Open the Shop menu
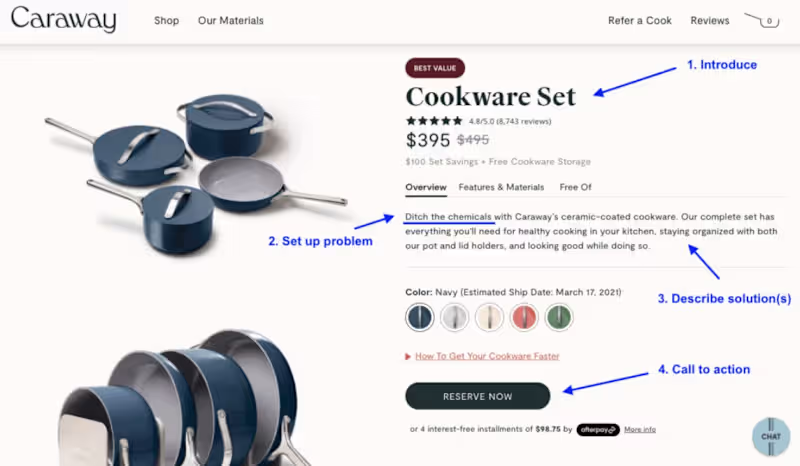The image size is (800, 466). 166,20
